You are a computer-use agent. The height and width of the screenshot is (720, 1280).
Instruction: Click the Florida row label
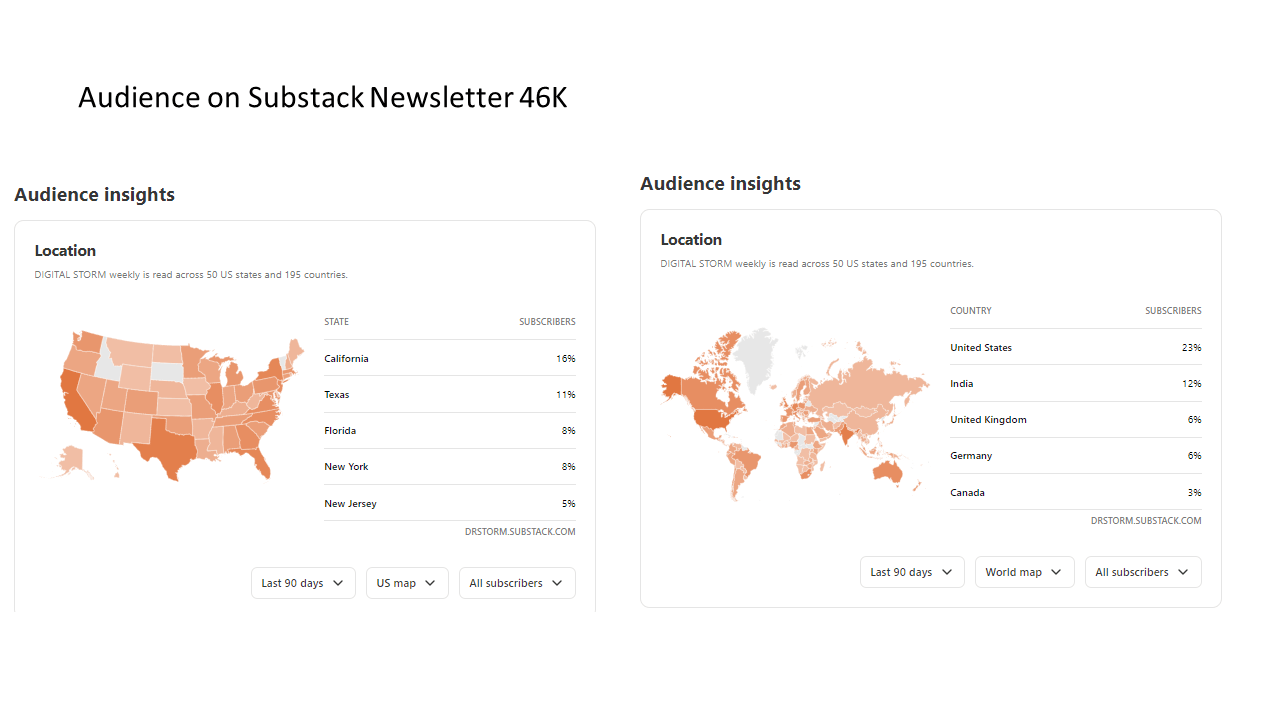click(x=340, y=431)
